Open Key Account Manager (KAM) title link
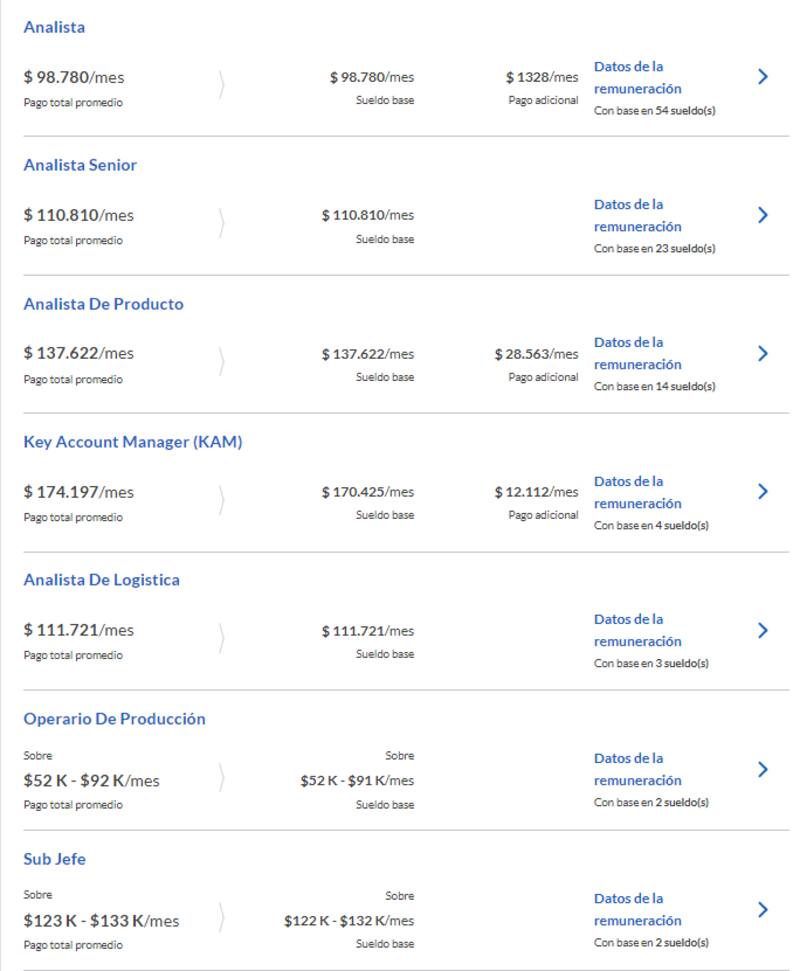This screenshot has width=800, height=971. 132,442
